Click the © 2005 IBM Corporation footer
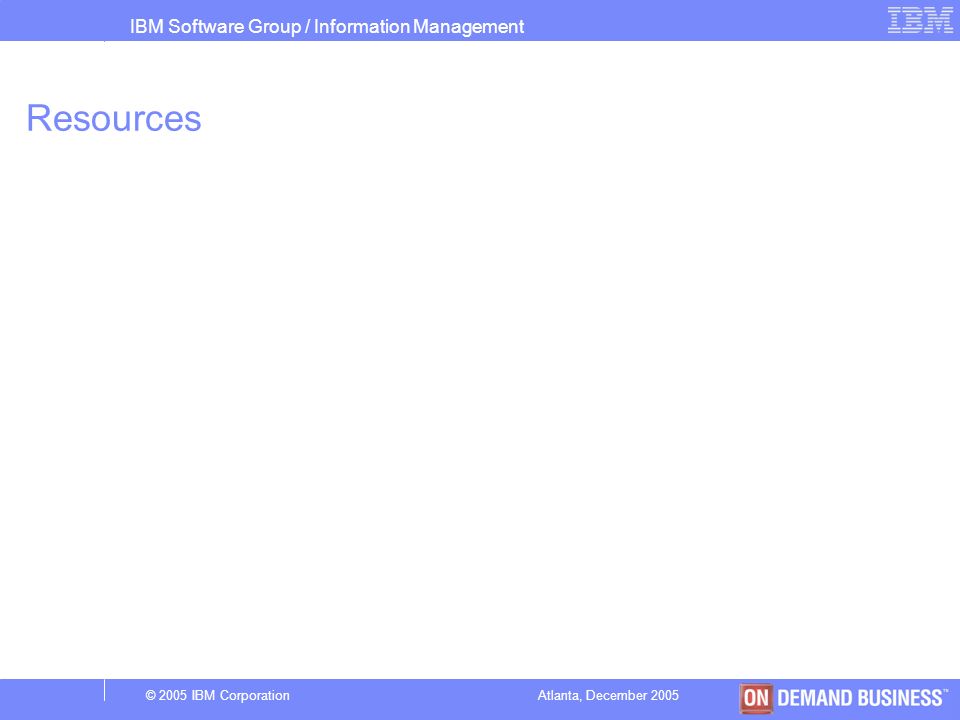This screenshot has height=720, width=960. [217, 696]
